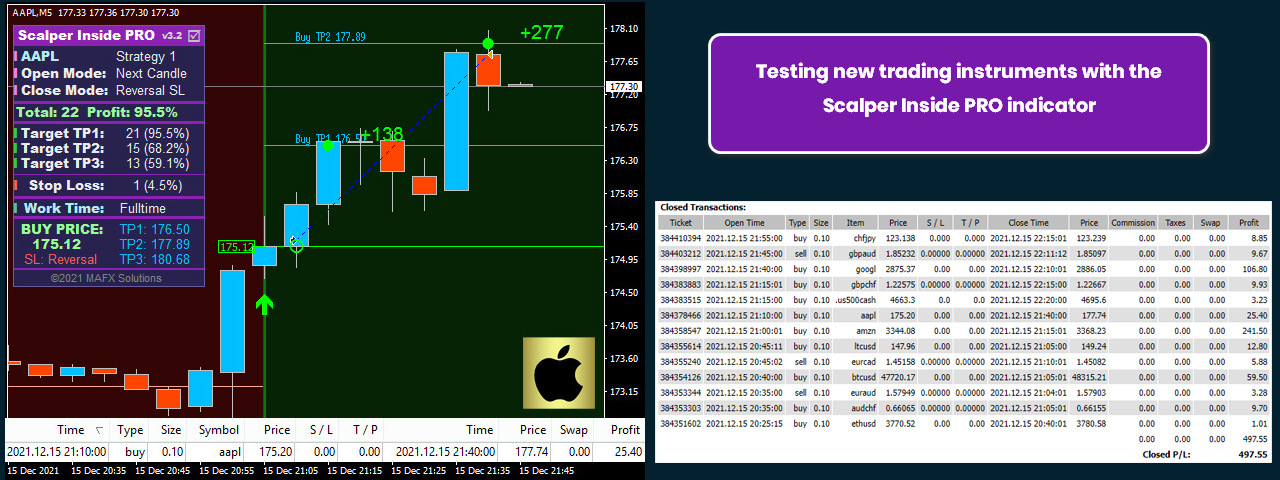Click the 178.10 price axis label
Viewport: 1280px width, 480px height.
pos(624,29)
